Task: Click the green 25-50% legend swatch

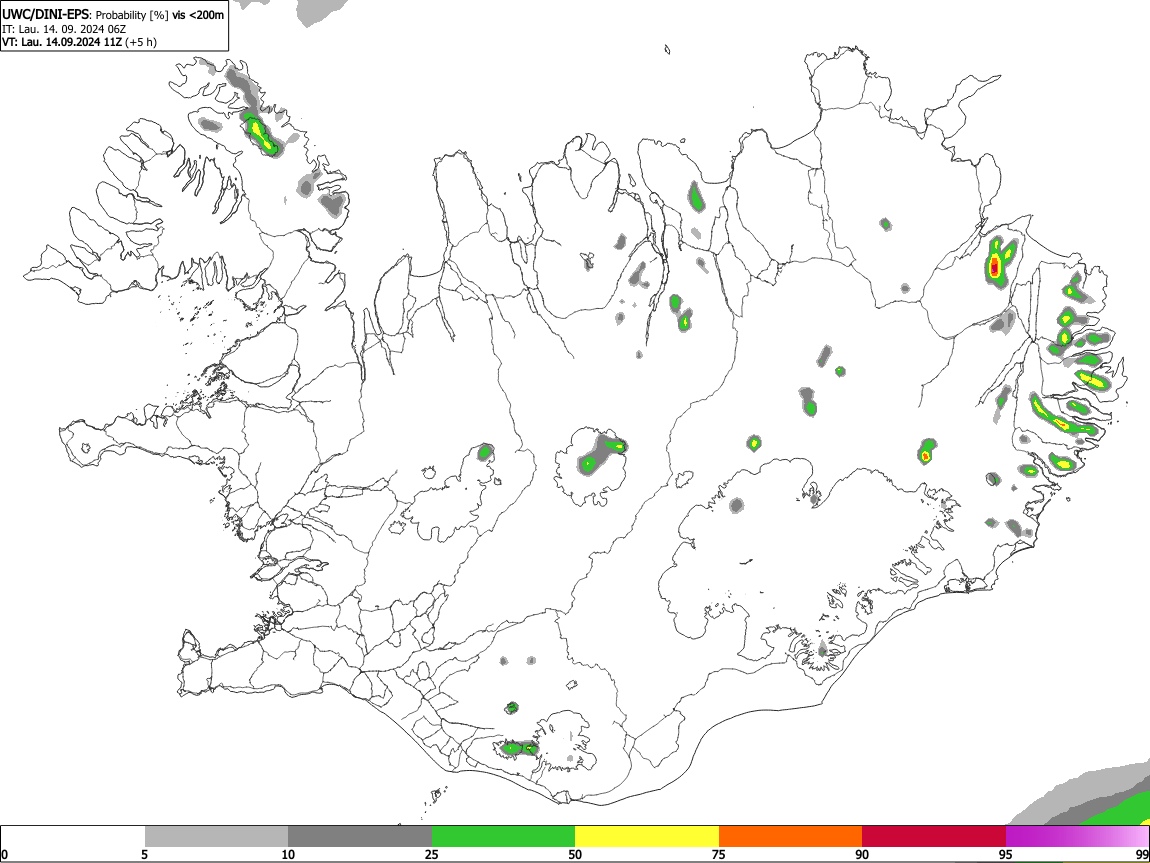Action: click(x=503, y=836)
